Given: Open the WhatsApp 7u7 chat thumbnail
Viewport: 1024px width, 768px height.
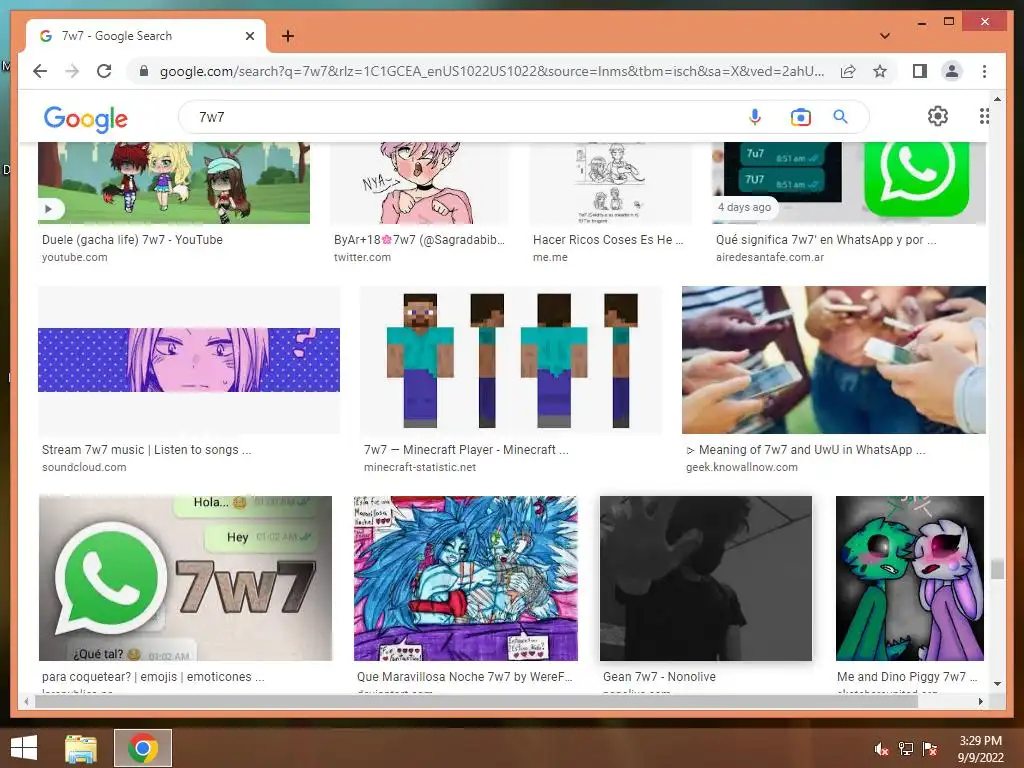Looking at the screenshot, I should [849, 183].
